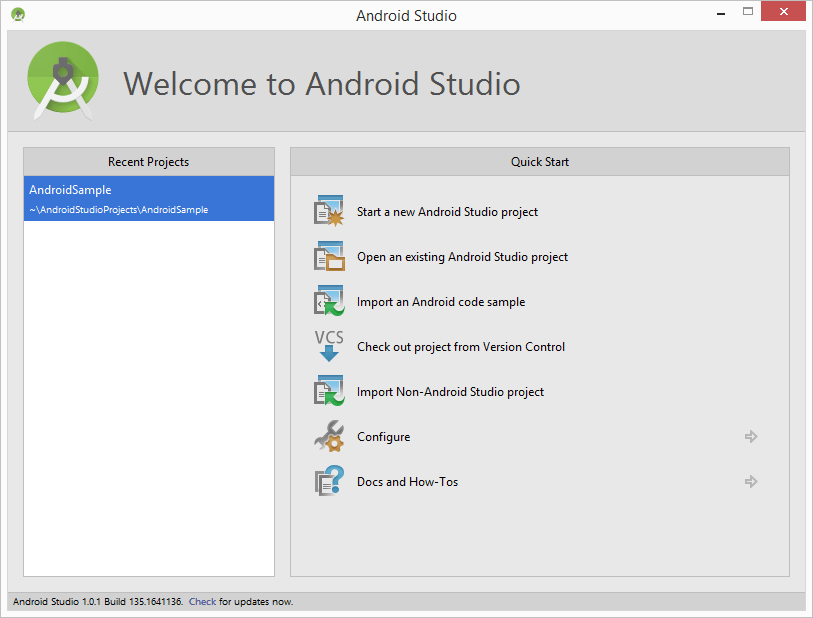Choose Start a new Android Studio project
The height and width of the screenshot is (618, 813).
(x=446, y=211)
